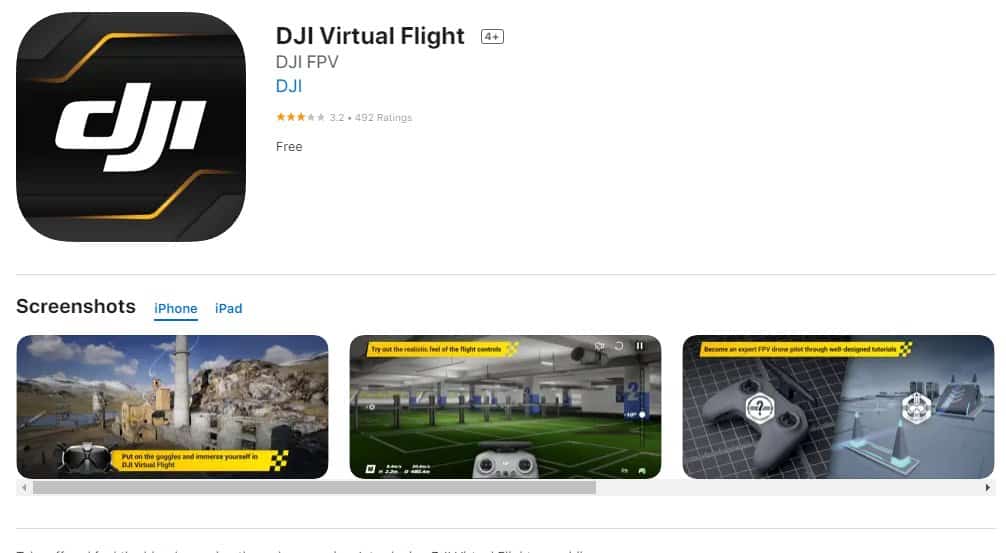
Task: Click the right scroll arrow of screenshots
Action: (987, 488)
